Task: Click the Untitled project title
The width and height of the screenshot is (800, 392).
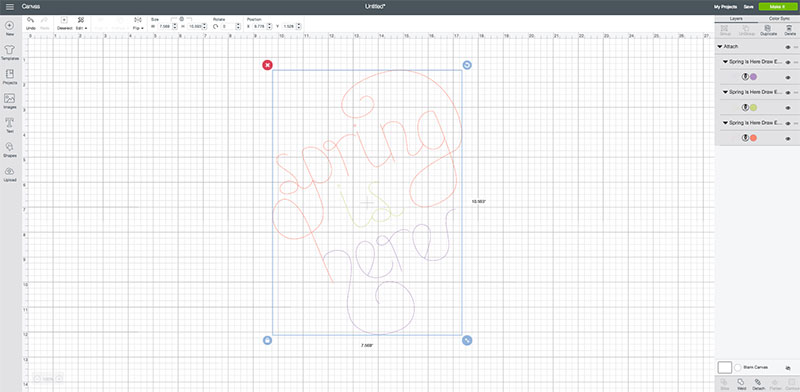Action: (374, 7)
